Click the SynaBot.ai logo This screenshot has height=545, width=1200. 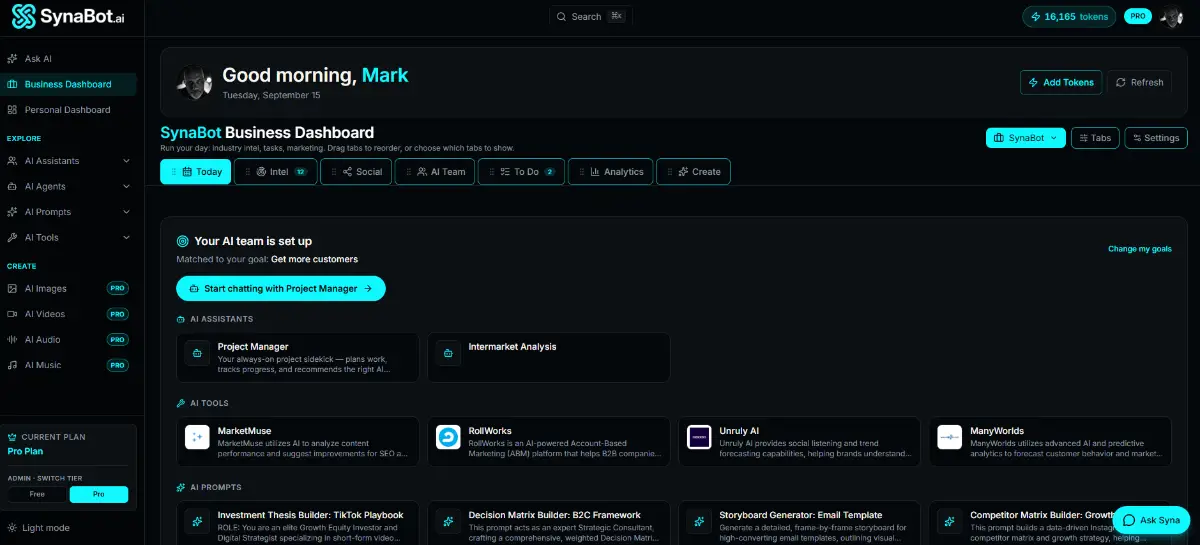[68, 17]
